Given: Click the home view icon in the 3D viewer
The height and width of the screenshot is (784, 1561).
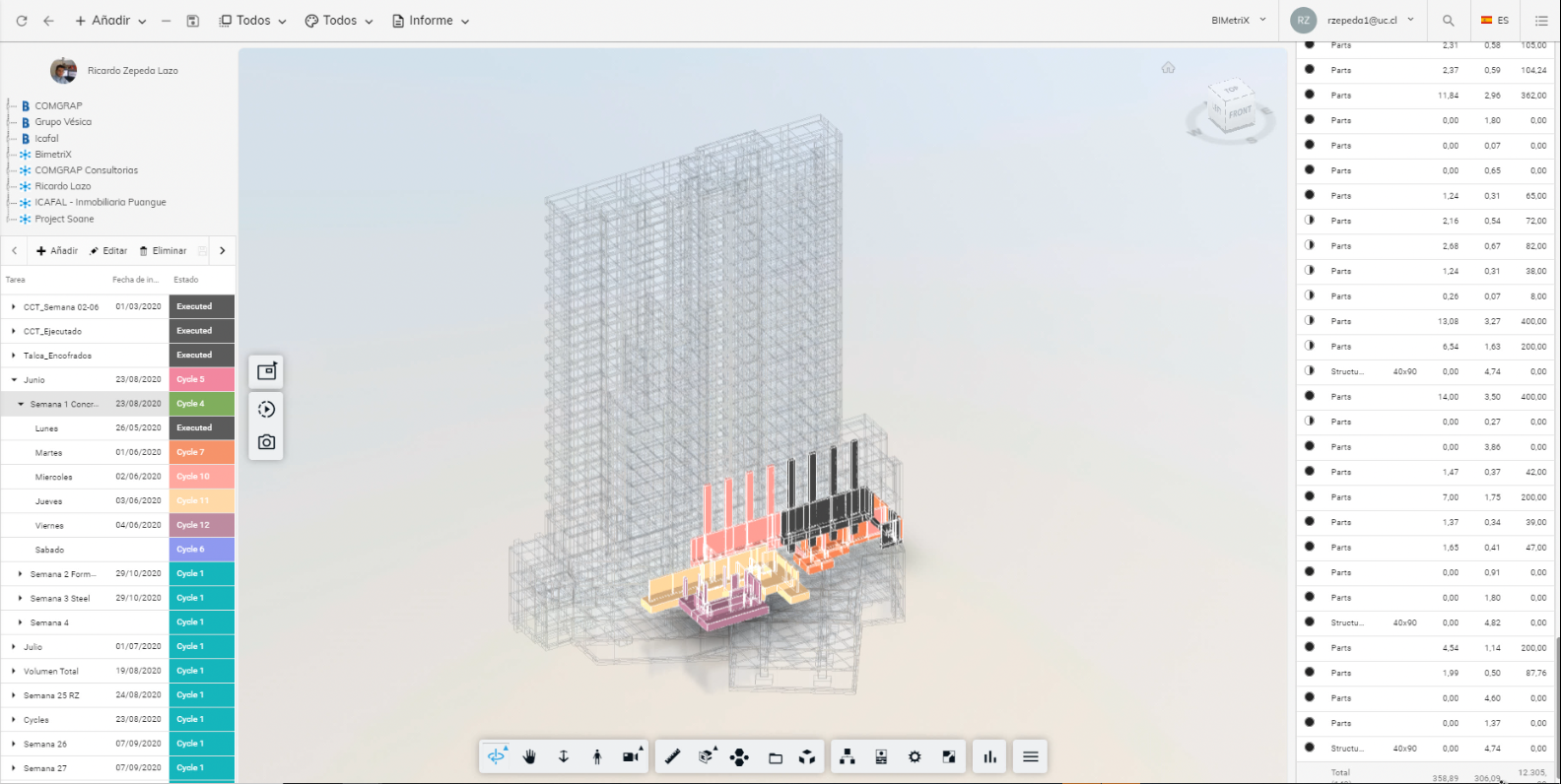Looking at the screenshot, I should tap(1168, 68).
